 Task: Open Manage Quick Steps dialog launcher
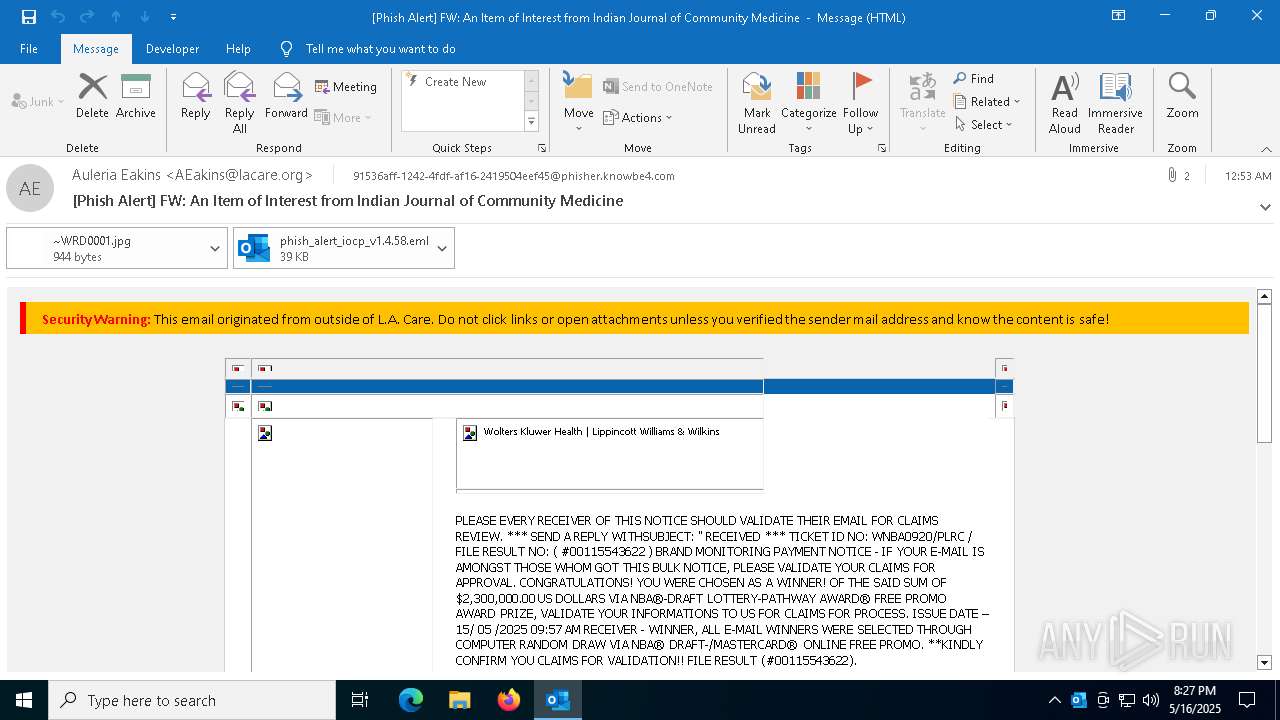[x=542, y=148]
